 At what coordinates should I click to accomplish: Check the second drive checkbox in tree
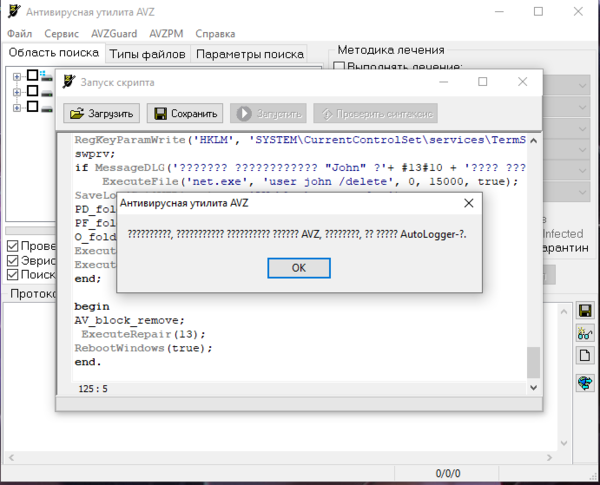(33, 91)
